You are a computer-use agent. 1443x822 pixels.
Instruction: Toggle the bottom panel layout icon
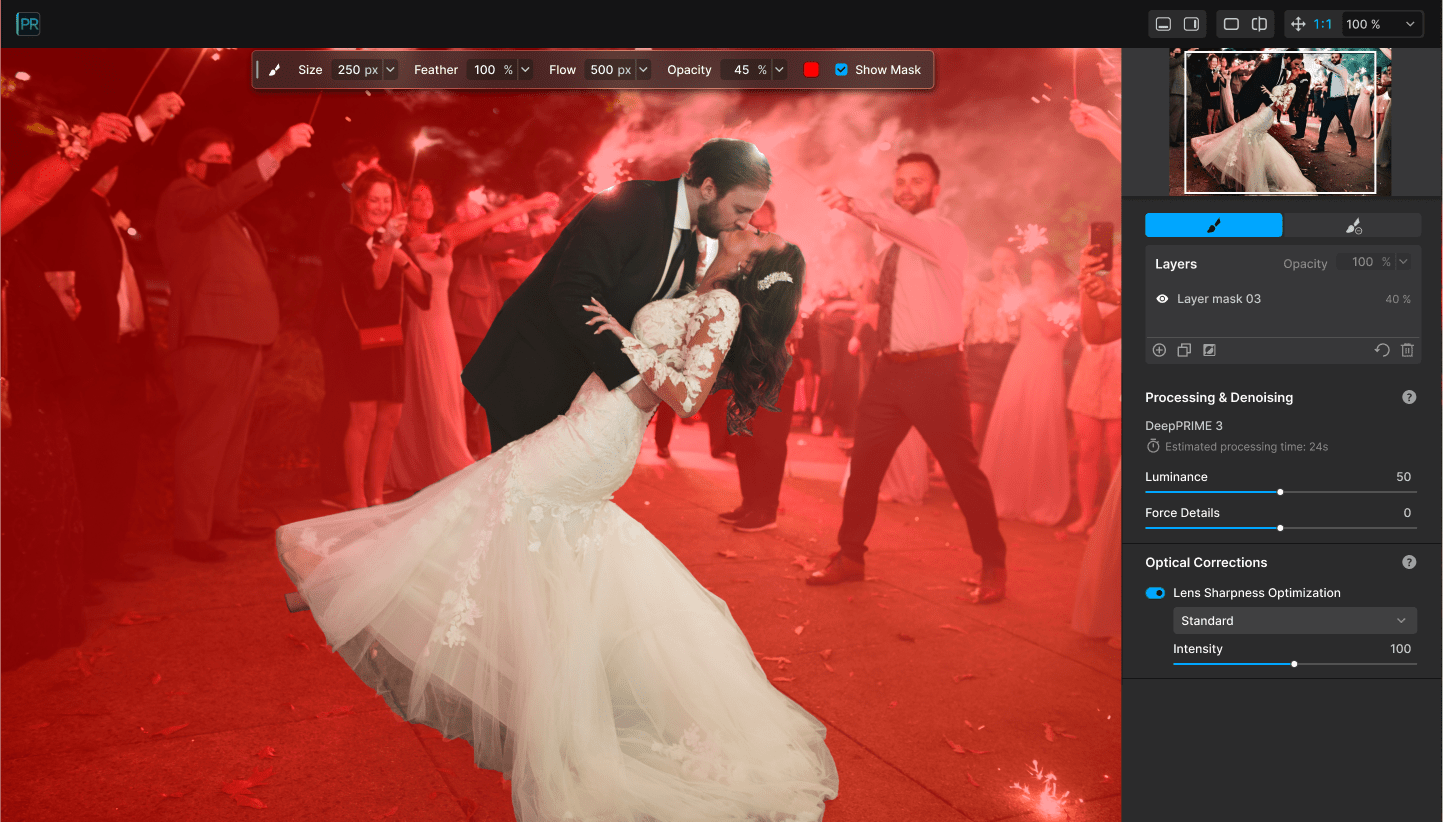(1163, 24)
